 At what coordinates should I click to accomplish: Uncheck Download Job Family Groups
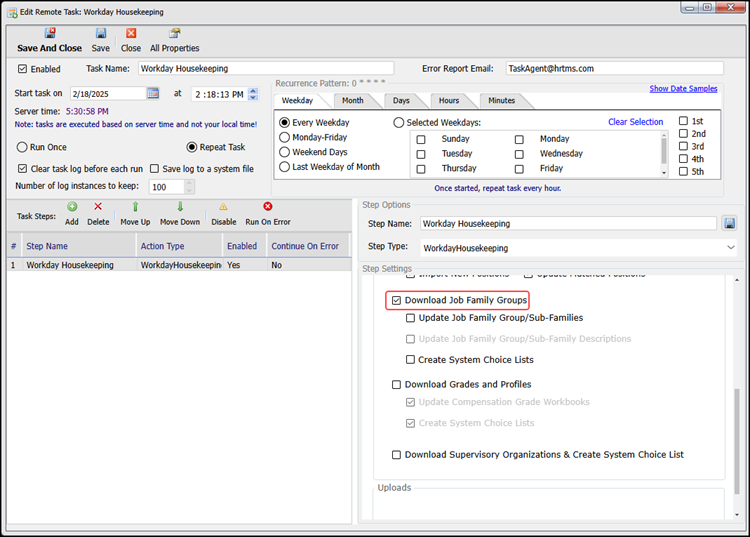396,300
